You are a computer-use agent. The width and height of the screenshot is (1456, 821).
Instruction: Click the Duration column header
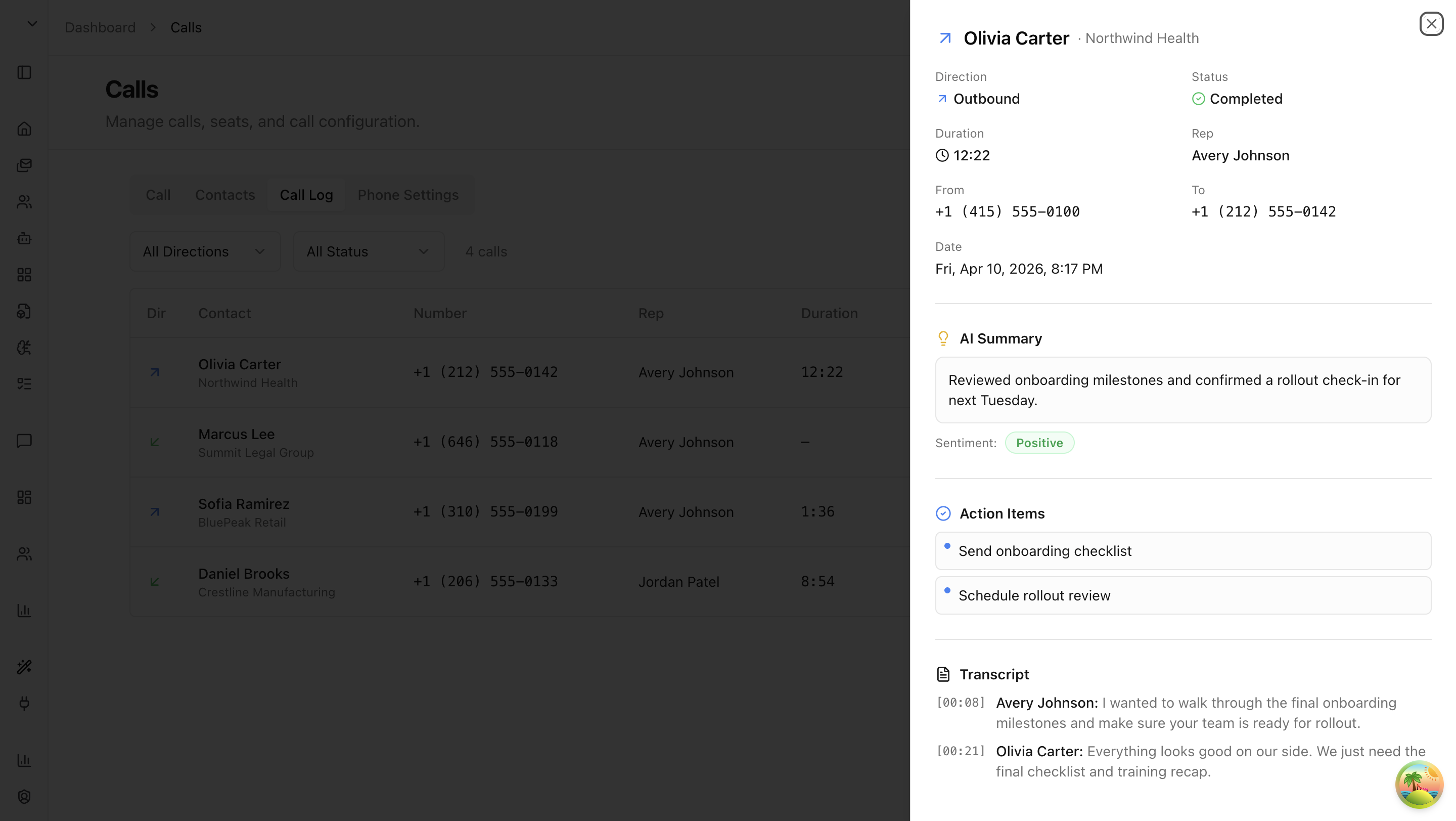tap(829, 313)
